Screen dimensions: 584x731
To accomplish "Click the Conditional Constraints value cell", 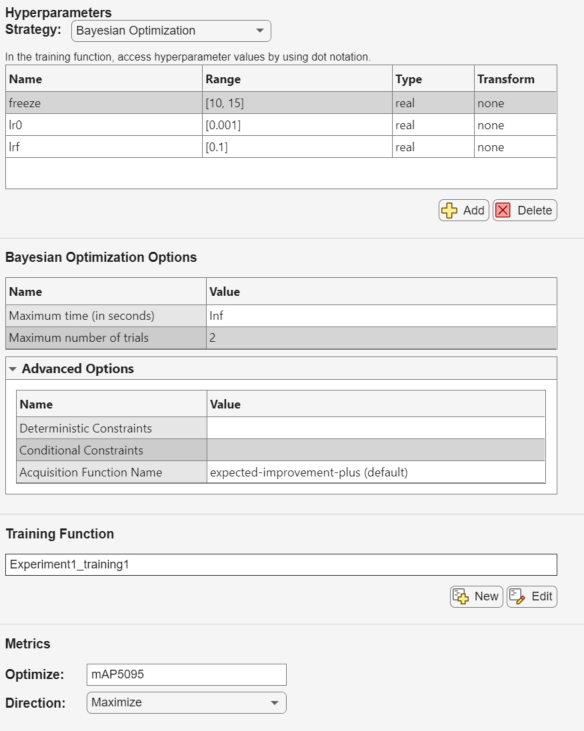I will click(376, 450).
